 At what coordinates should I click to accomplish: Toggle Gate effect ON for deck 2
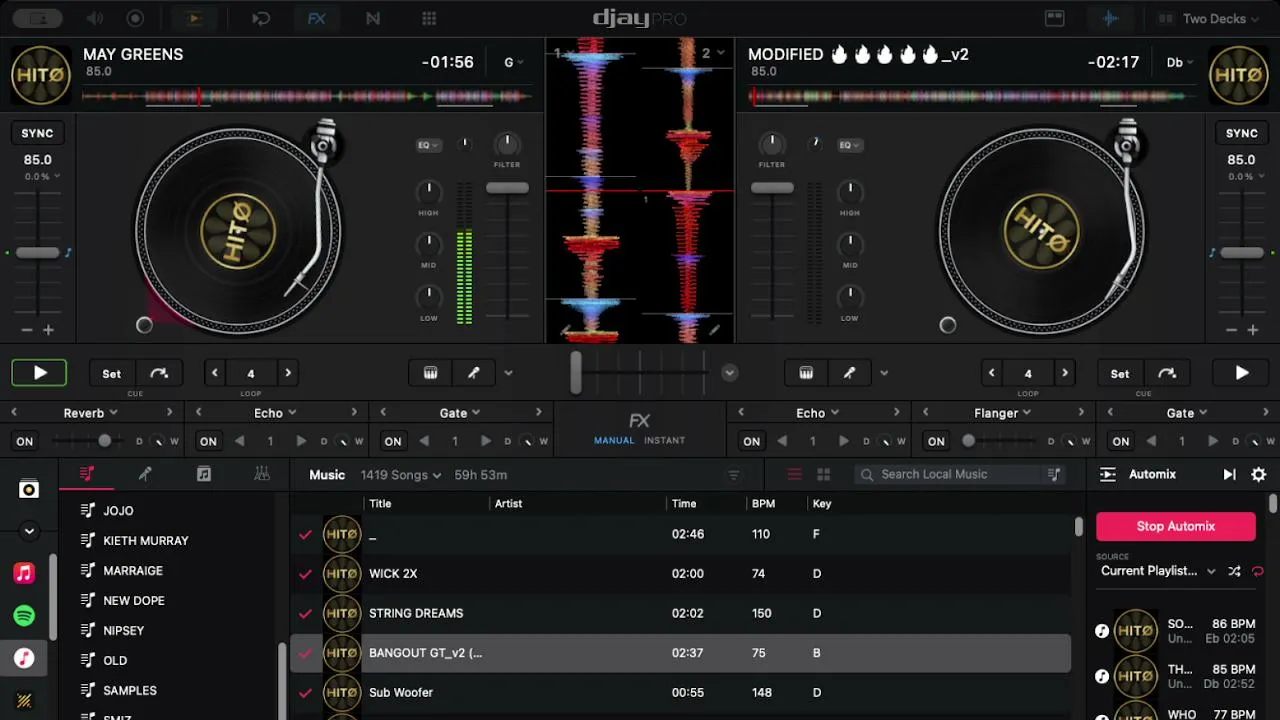1121,441
